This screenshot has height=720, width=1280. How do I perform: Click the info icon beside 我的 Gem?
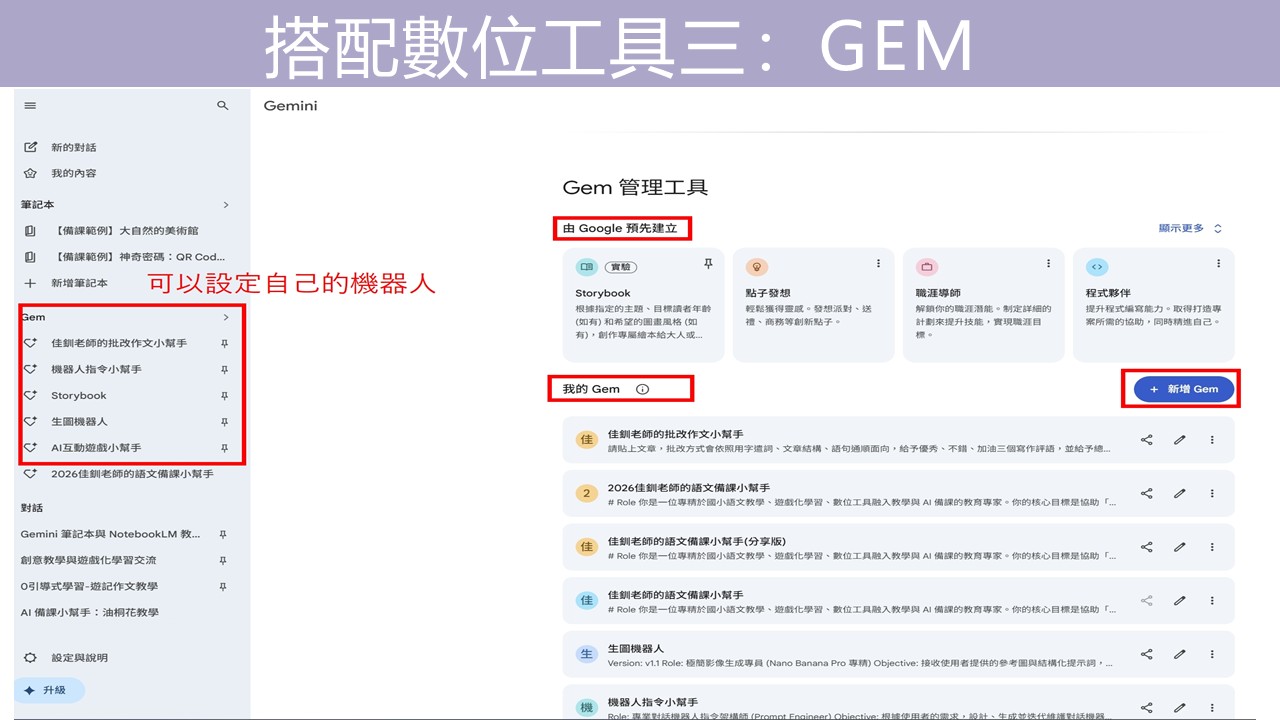[643, 389]
